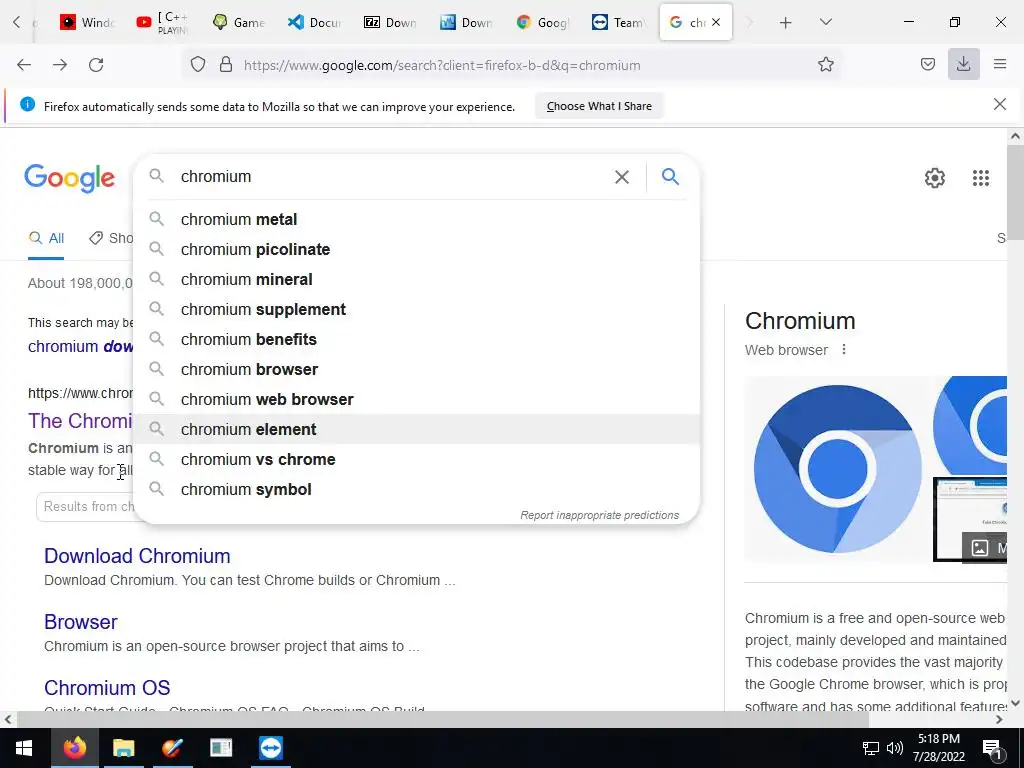
Task: Click the padlock site security icon
Action: click(x=226, y=65)
